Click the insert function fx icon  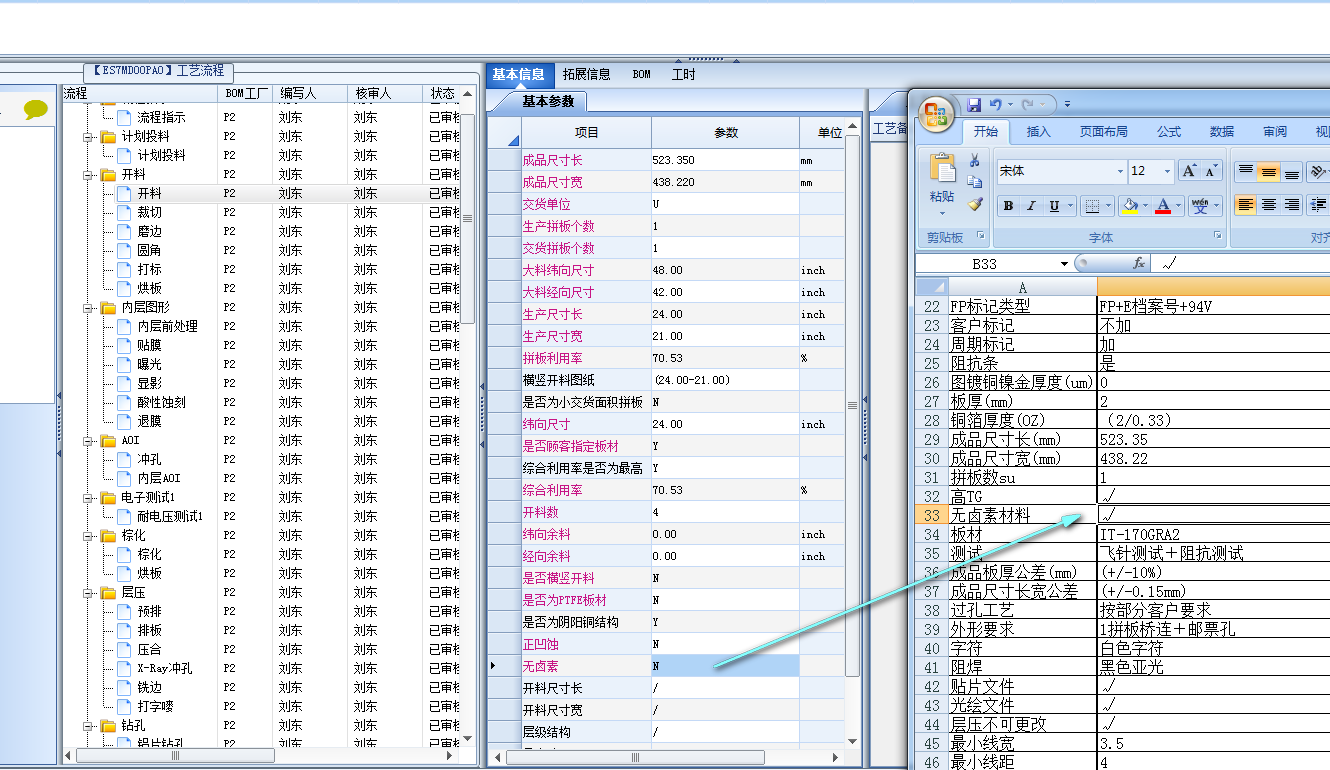[1138, 263]
